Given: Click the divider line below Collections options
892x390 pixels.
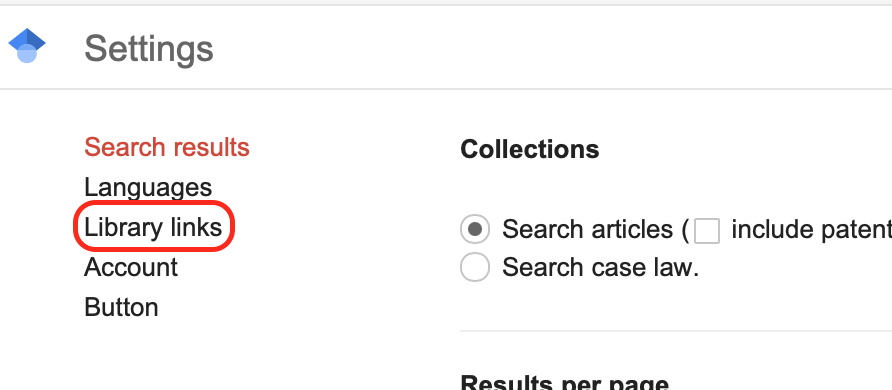Looking at the screenshot, I should pos(676,331).
